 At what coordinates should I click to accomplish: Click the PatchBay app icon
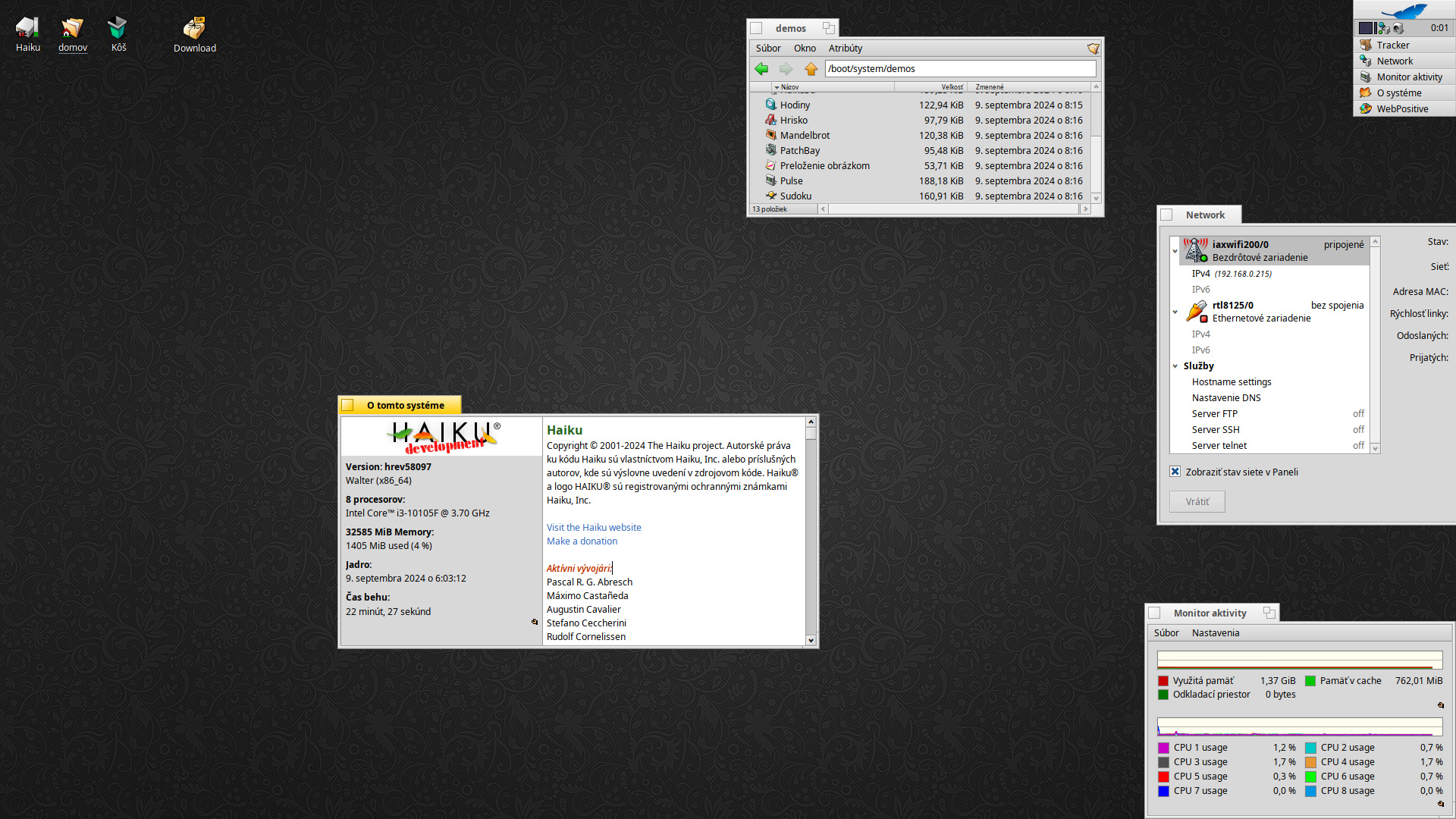point(770,150)
